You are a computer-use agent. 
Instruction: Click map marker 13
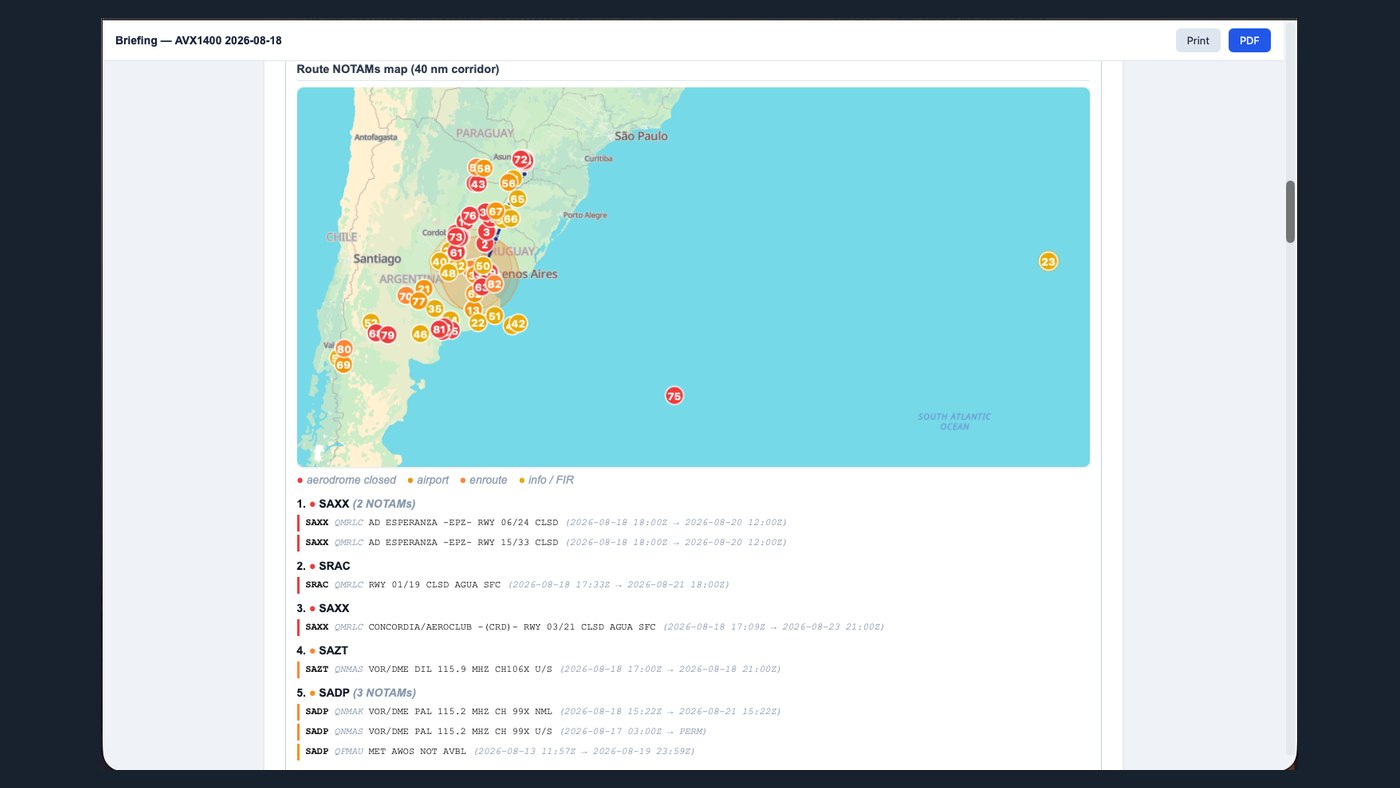coord(473,311)
